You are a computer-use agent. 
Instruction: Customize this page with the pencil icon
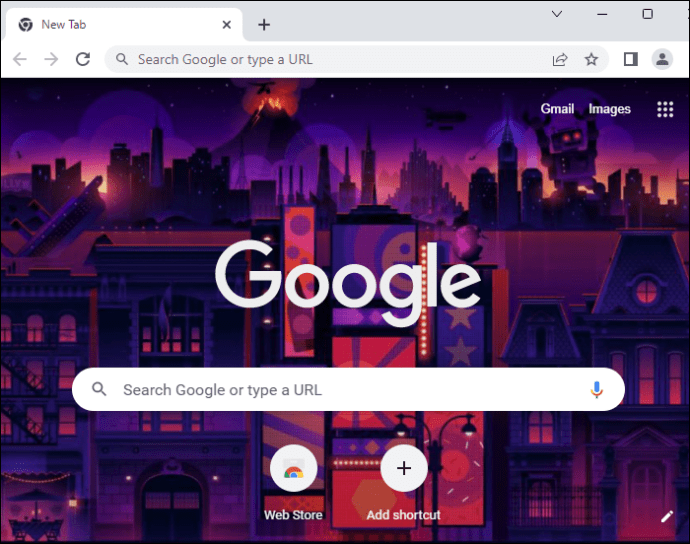pyautogui.click(x=667, y=516)
